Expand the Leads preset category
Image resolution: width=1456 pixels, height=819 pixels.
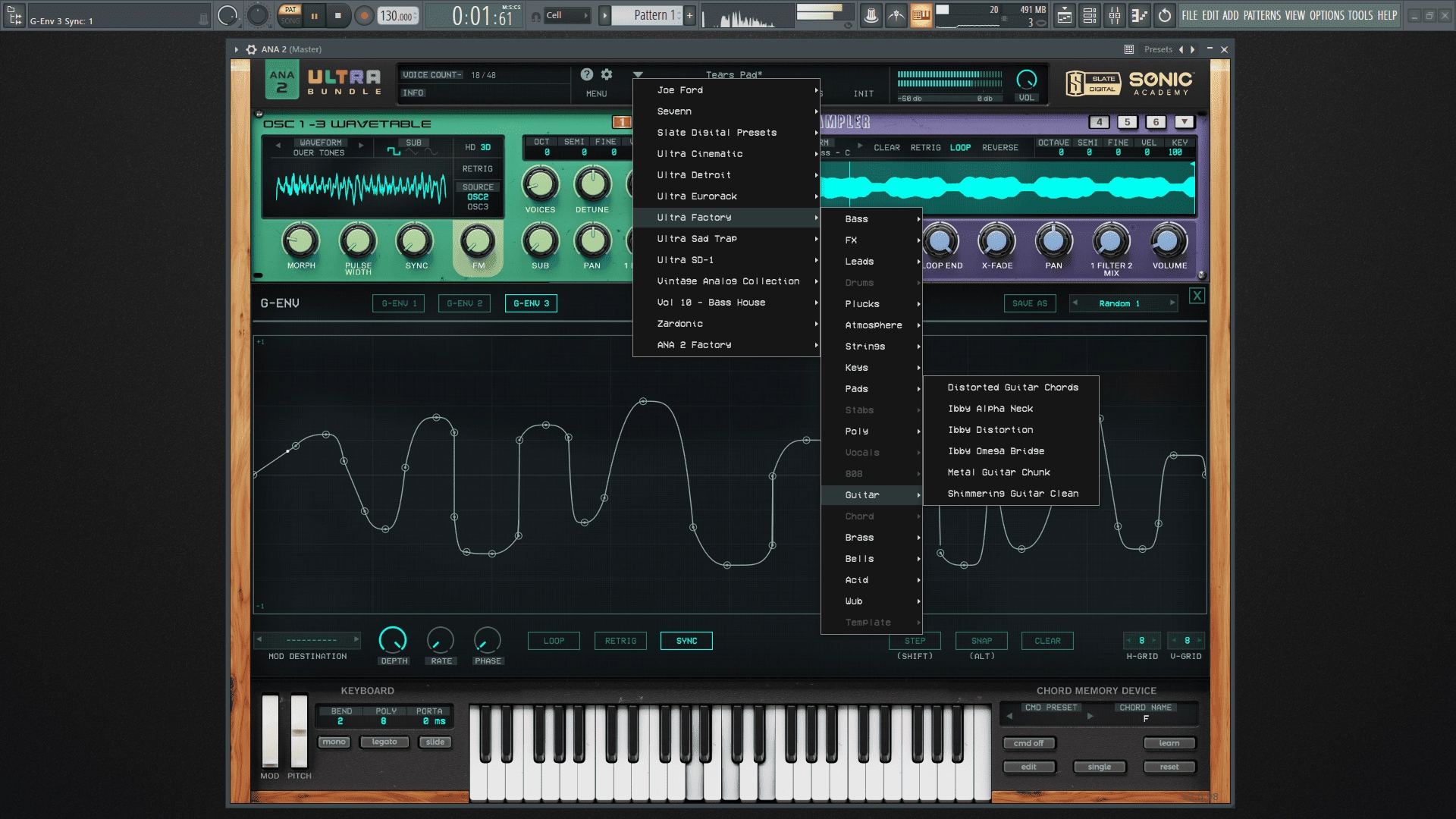tap(872, 261)
